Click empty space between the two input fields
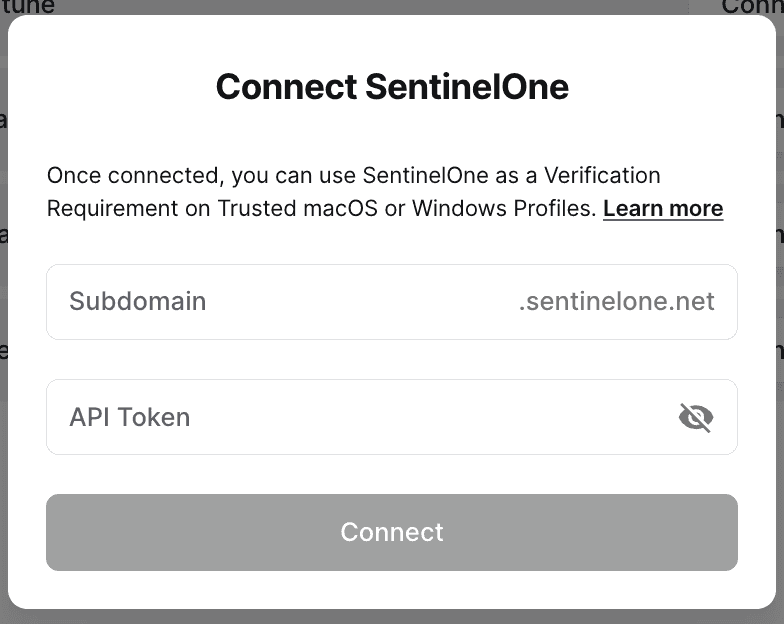The height and width of the screenshot is (624, 784). (x=392, y=359)
